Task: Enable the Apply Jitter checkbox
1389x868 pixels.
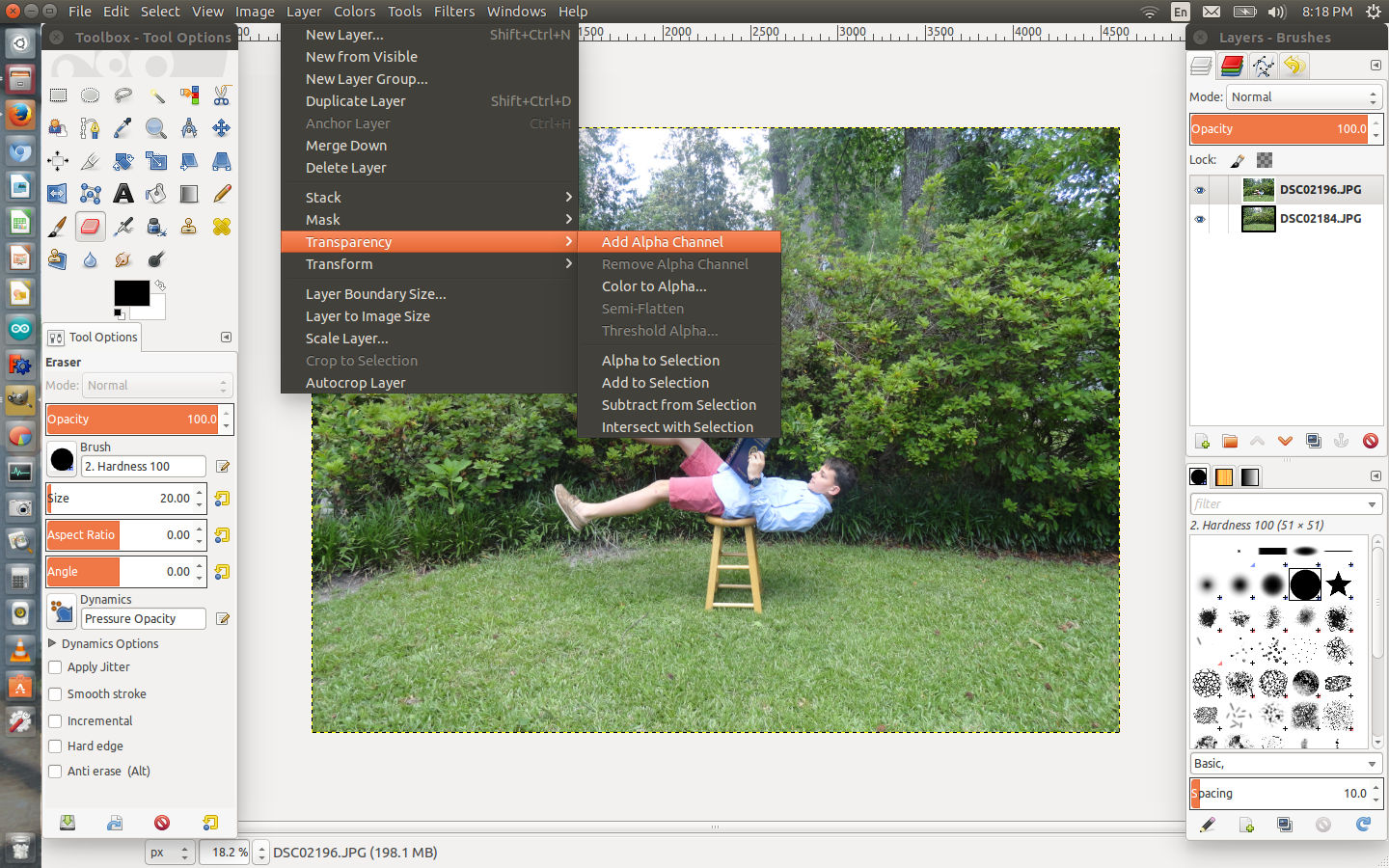Action: coord(55,667)
